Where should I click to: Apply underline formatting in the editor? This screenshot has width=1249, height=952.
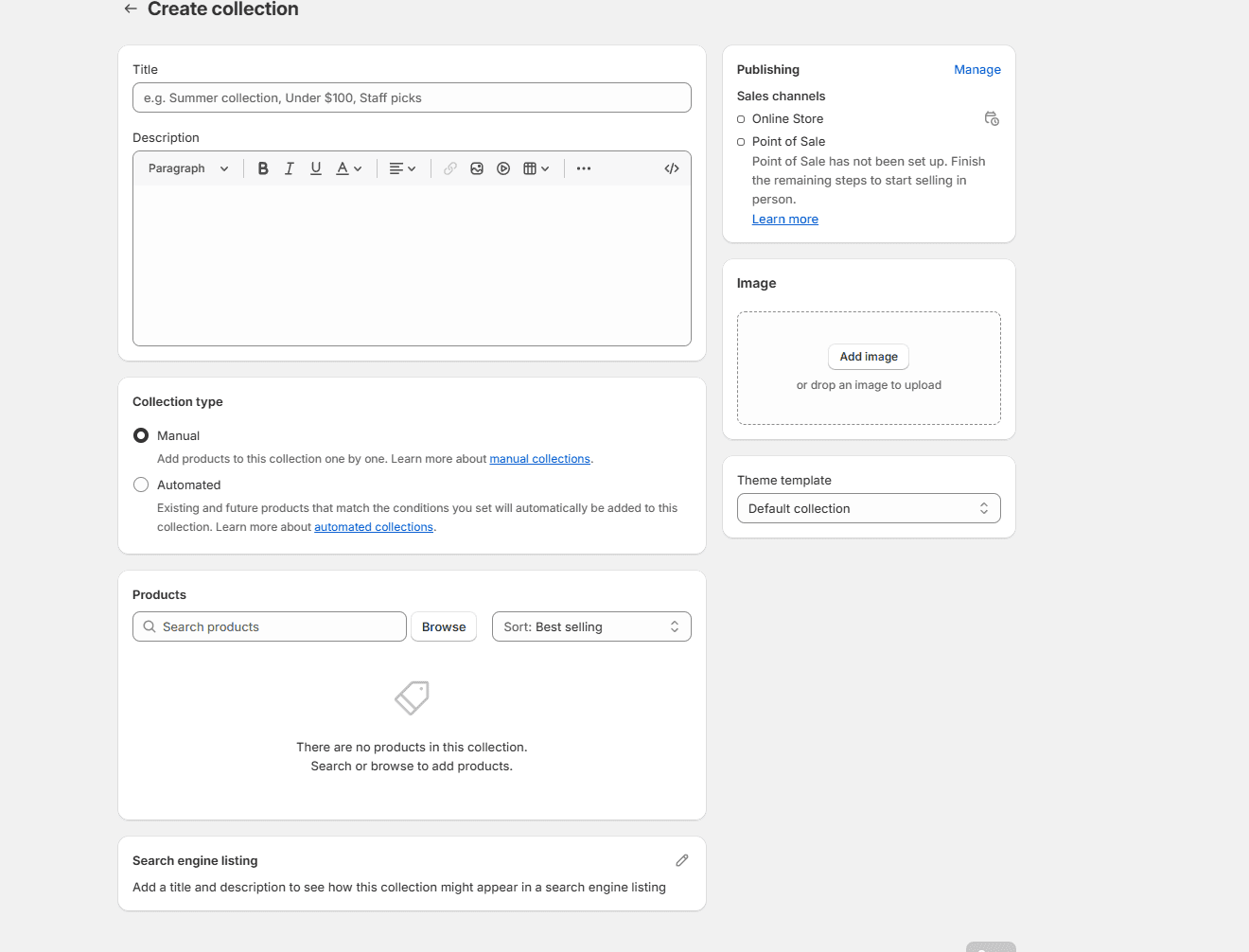[x=315, y=167]
